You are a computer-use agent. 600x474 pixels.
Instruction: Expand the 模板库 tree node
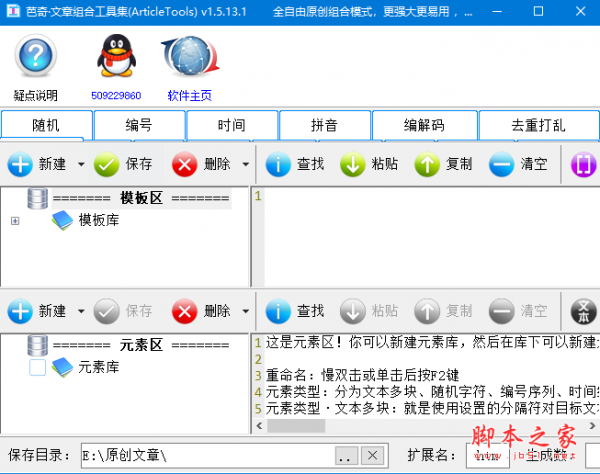(x=15, y=221)
